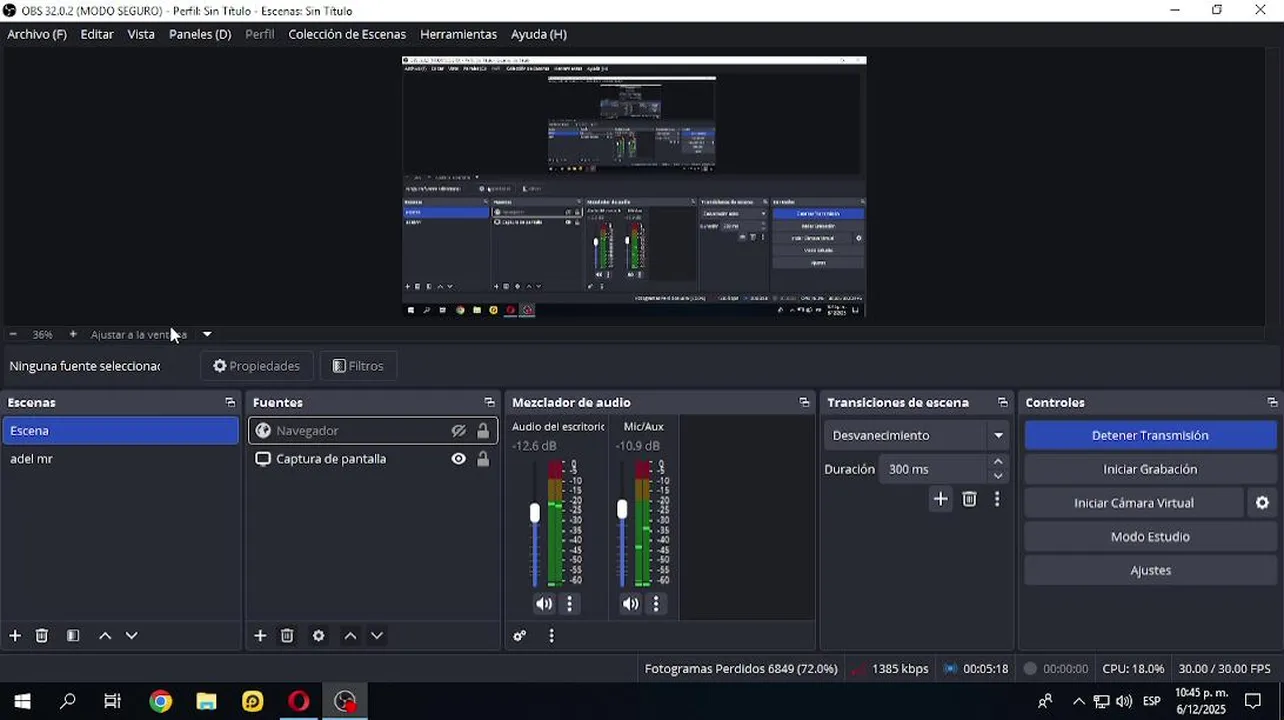Select Captura de pantalla source row
The height and width of the screenshot is (720, 1284).
(x=372, y=459)
